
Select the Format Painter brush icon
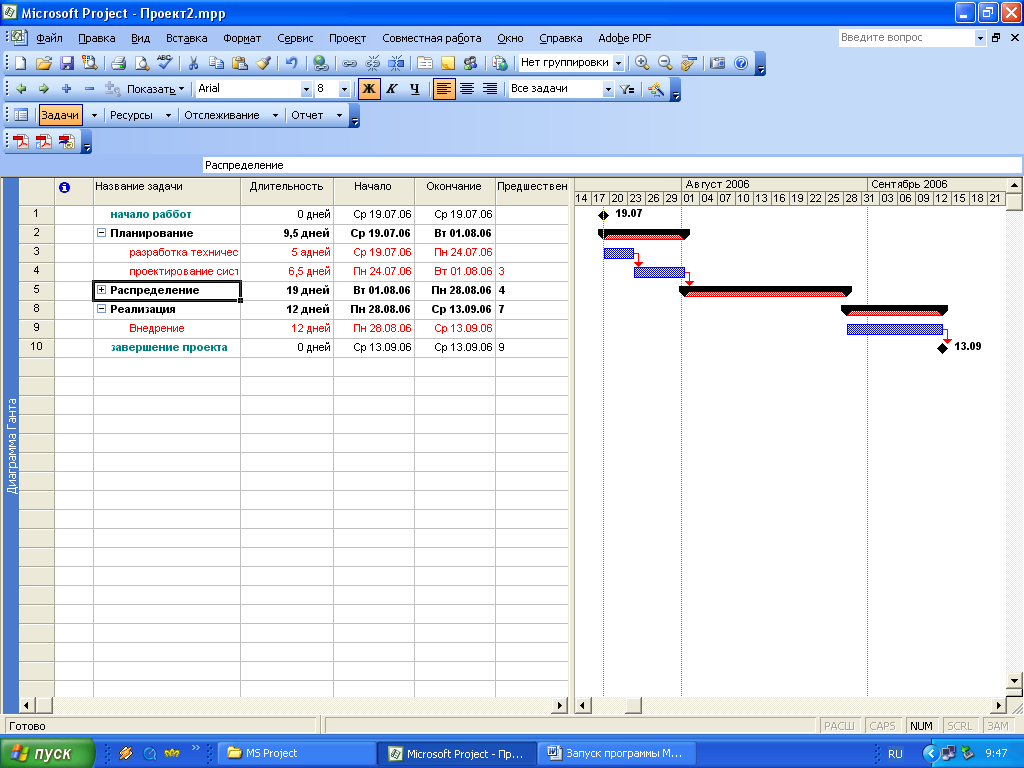coord(263,63)
